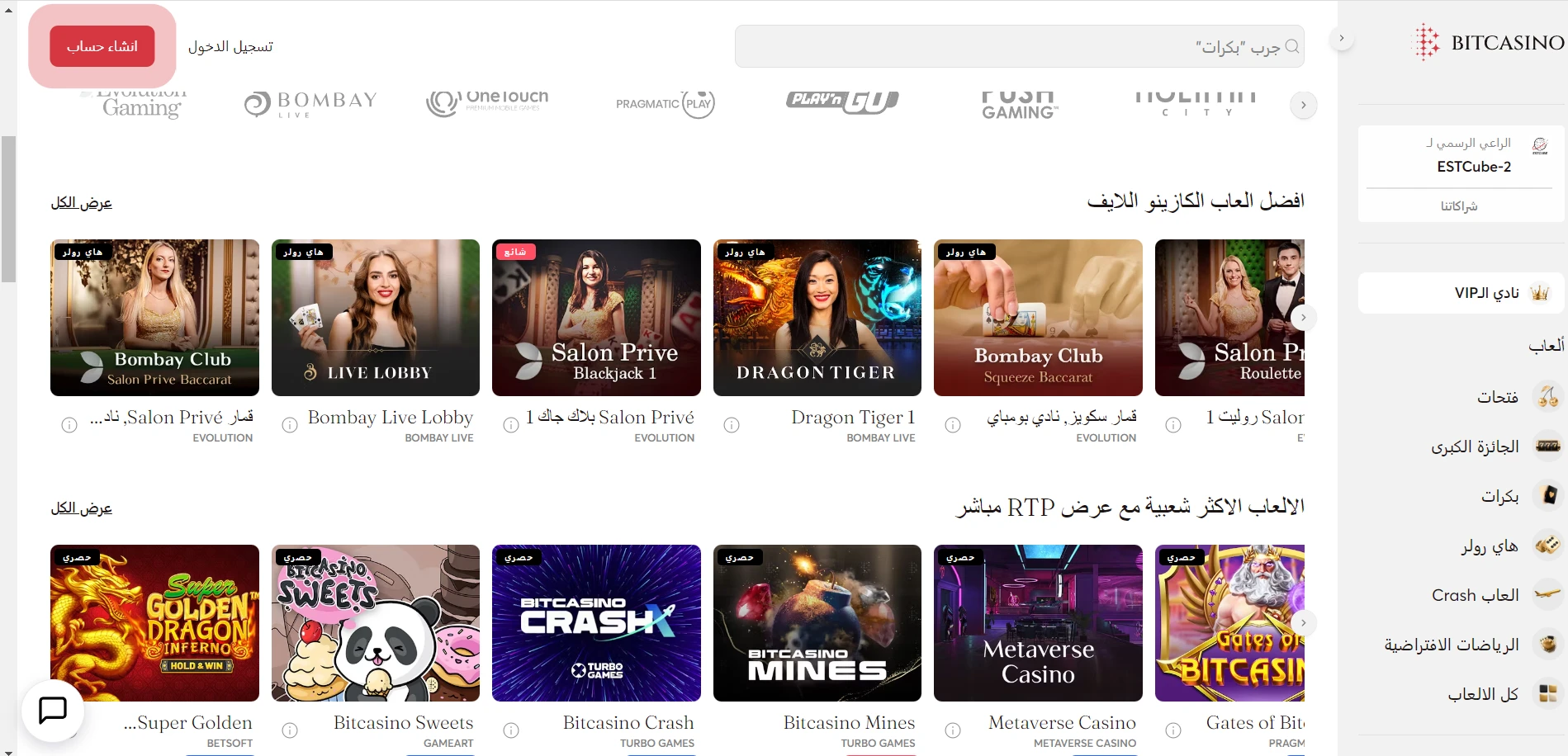
Task: Show info for Bitcasino Crash
Action: tap(511, 730)
